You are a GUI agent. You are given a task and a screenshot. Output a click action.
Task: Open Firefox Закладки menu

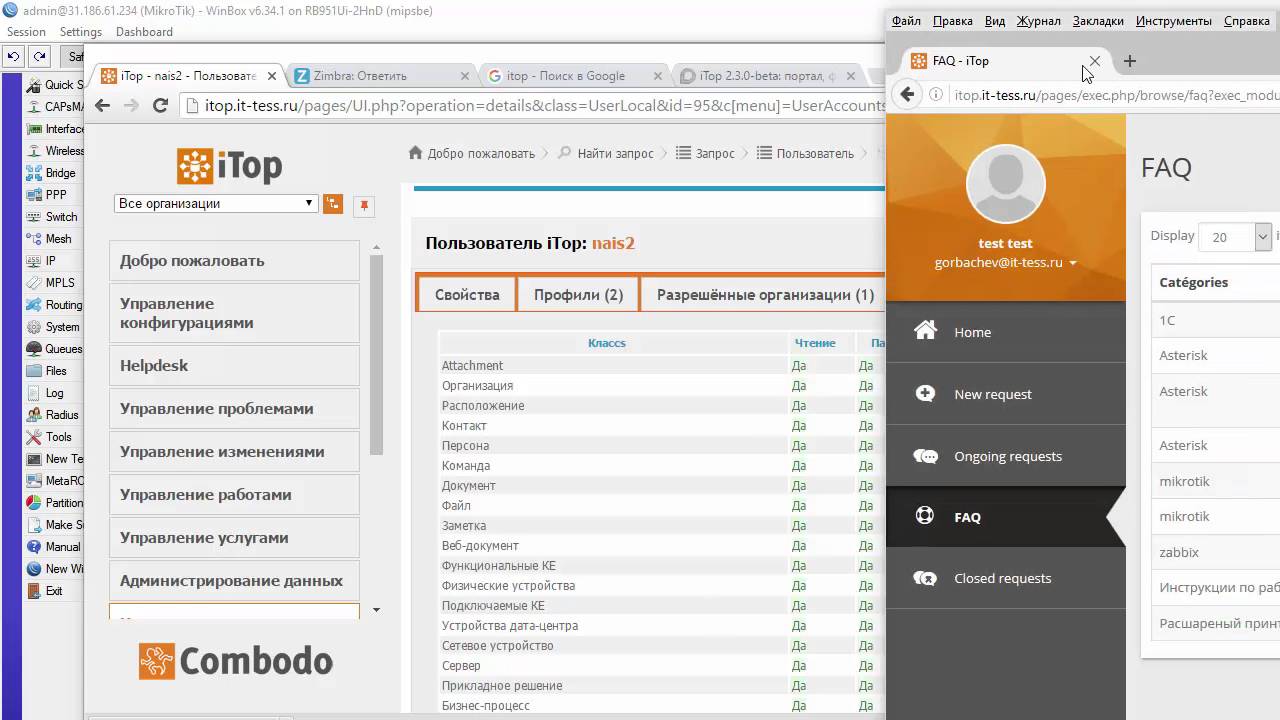[x=1098, y=21]
